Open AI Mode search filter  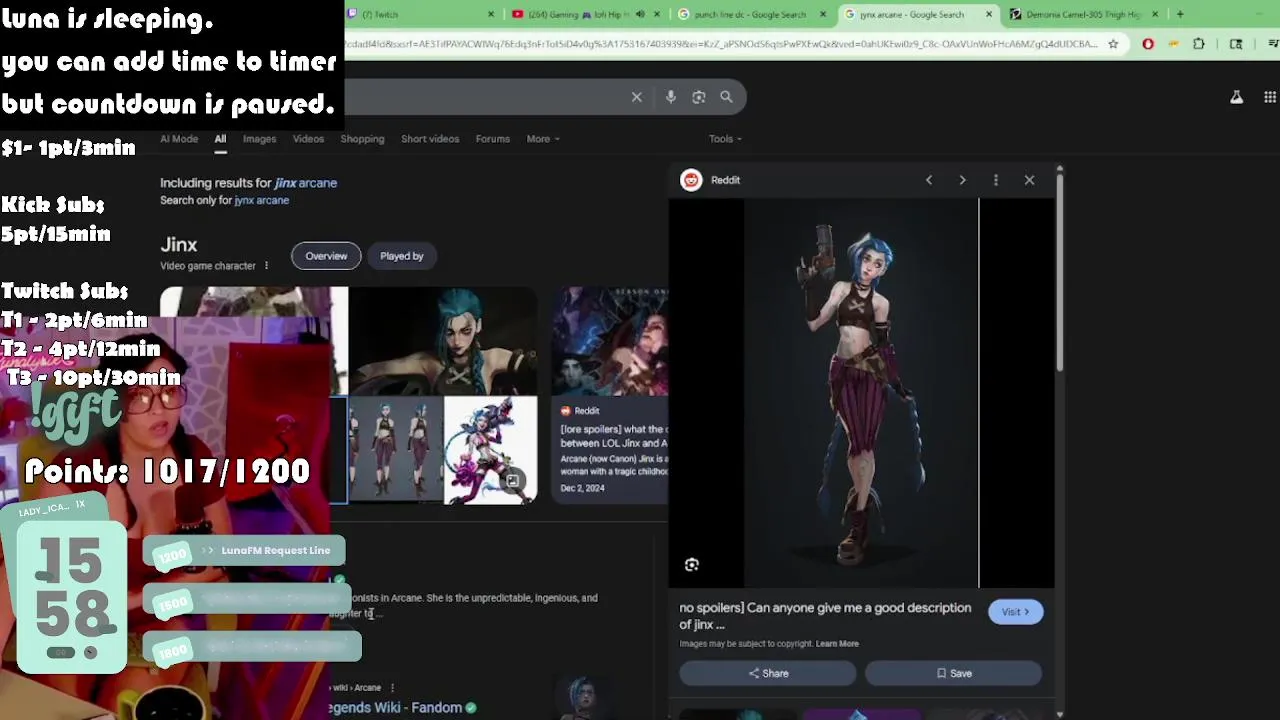[x=179, y=139]
